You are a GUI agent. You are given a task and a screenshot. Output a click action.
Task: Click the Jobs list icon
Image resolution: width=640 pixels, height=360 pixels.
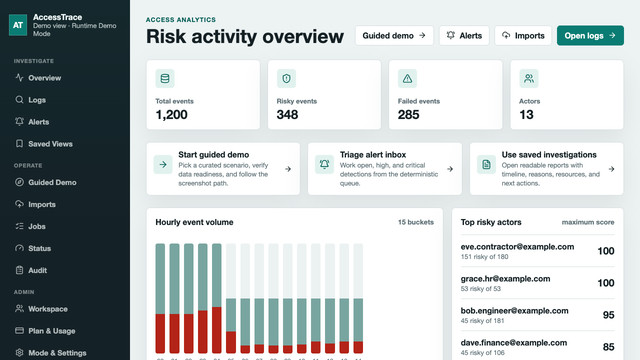(19, 226)
